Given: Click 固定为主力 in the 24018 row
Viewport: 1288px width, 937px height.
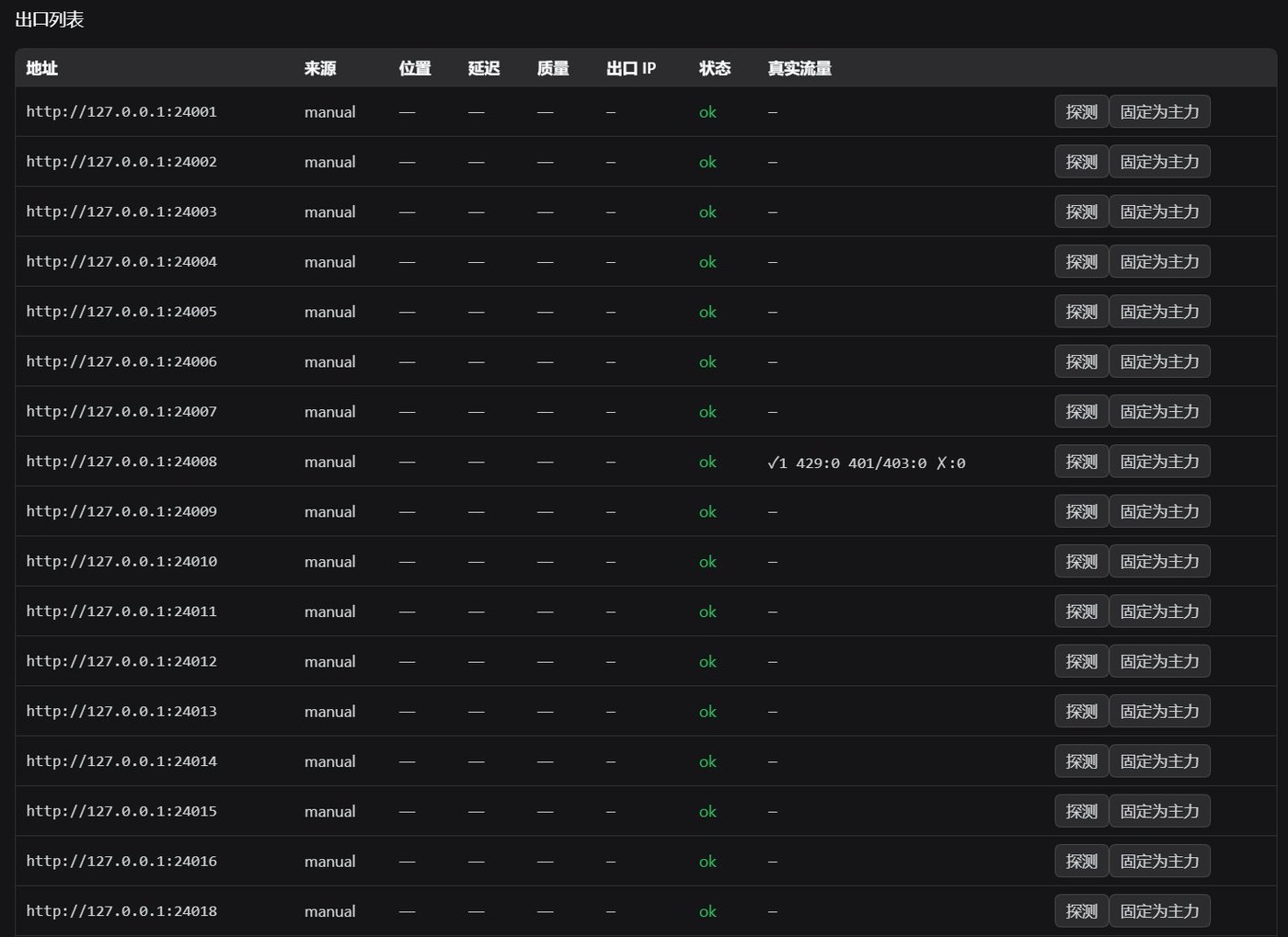Looking at the screenshot, I should (1159, 911).
